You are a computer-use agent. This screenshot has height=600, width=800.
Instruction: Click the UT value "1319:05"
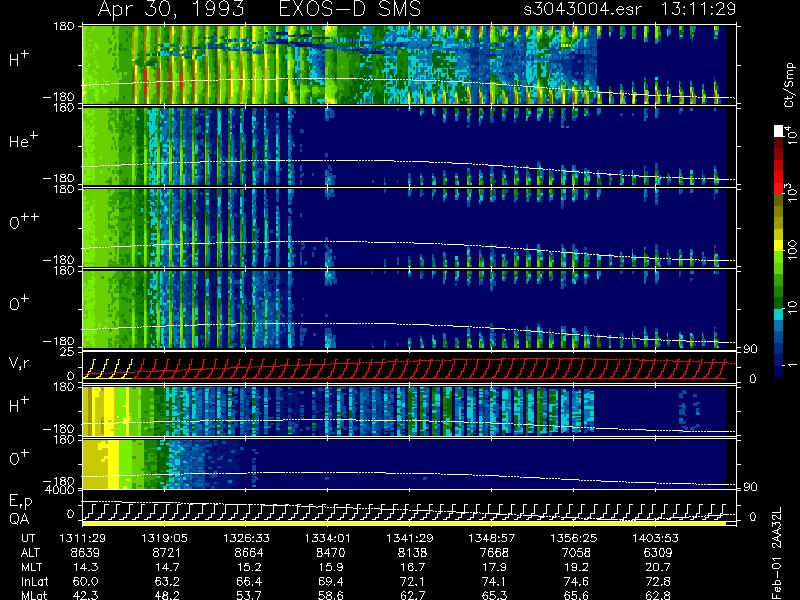coord(164,538)
